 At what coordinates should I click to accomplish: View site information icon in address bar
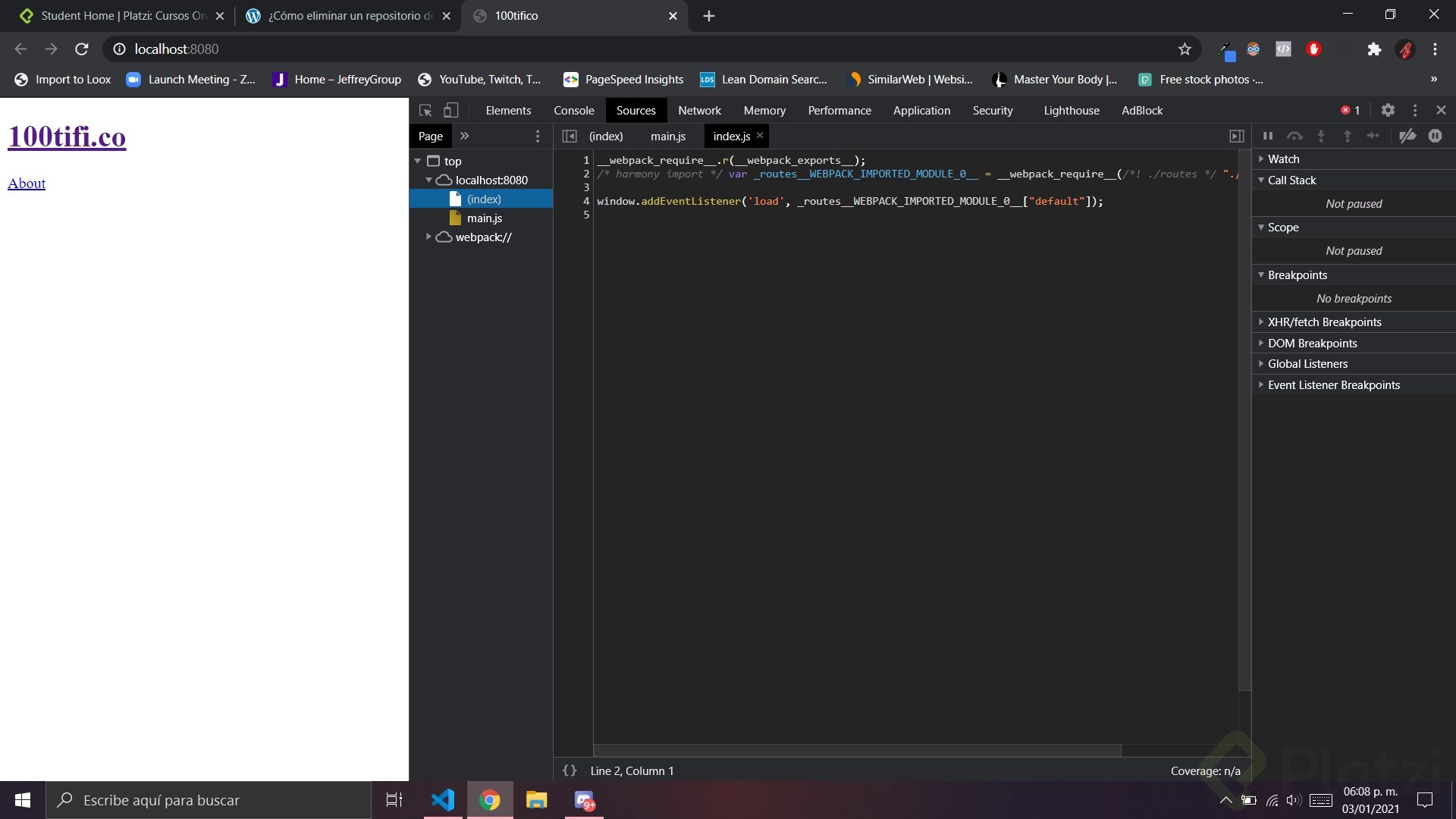click(119, 49)
